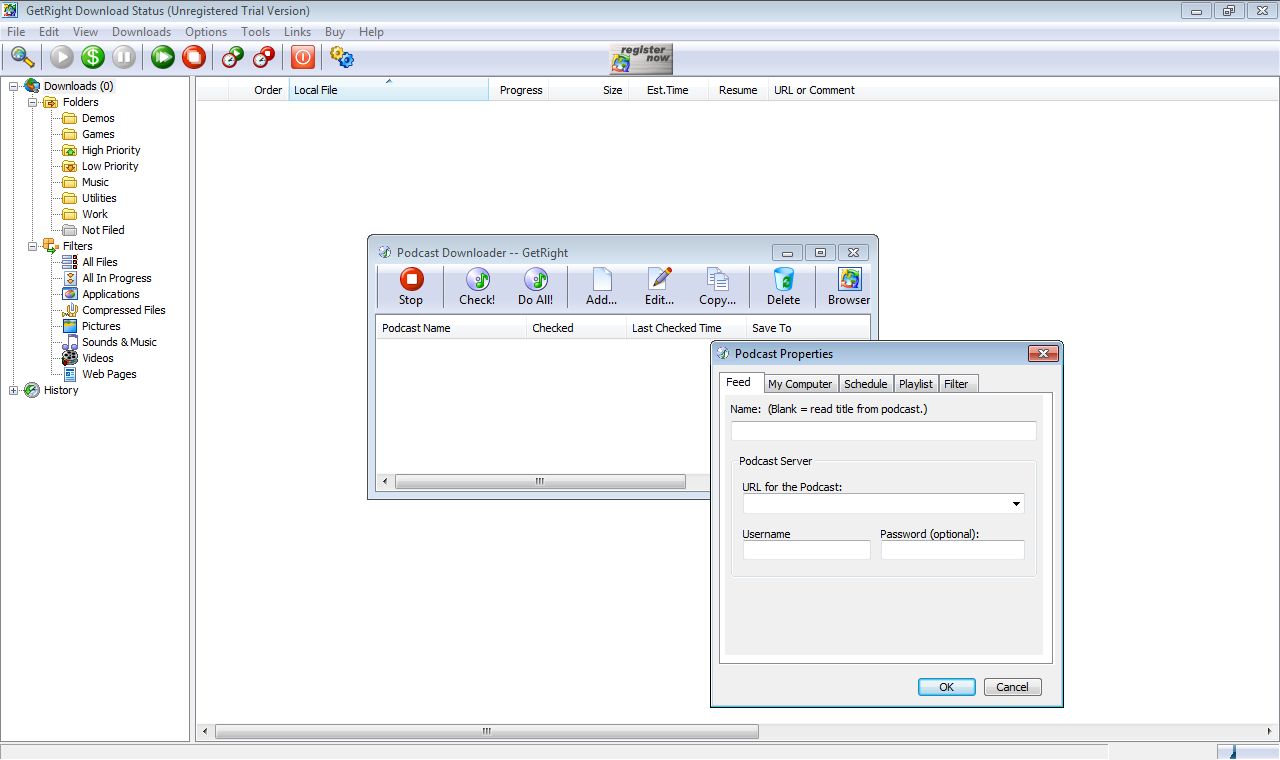Select the Web Pages filter
Image resolution: width=1280 pixels, height=760 pixels.
coord(109,374)
